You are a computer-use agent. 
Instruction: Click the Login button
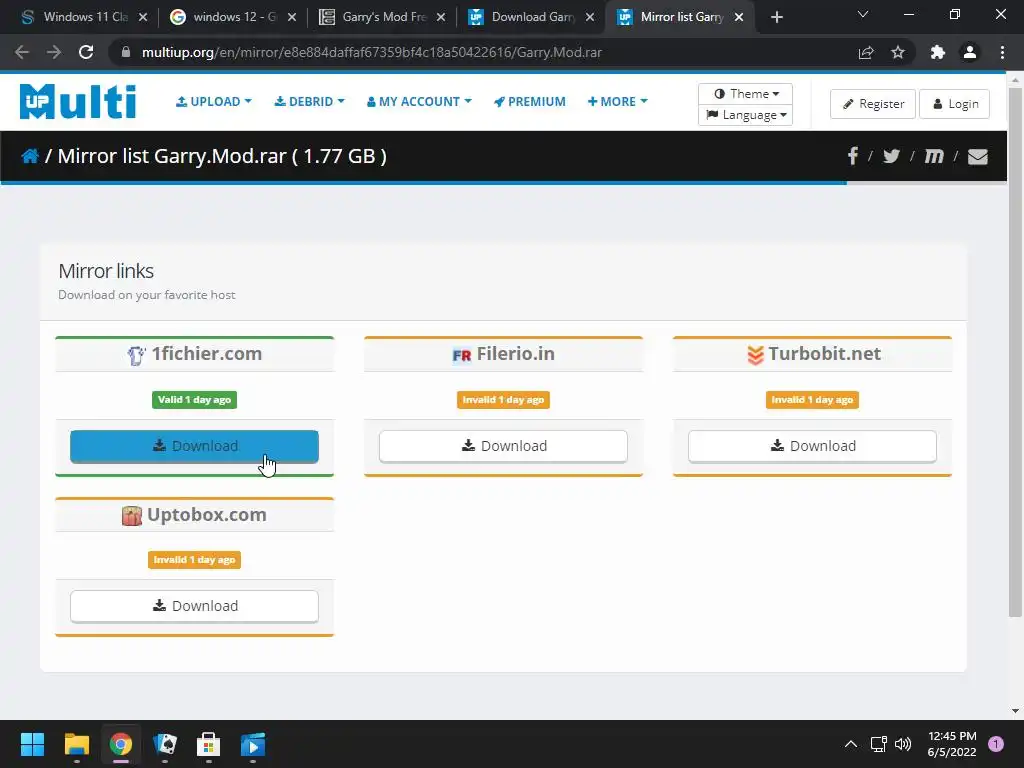coord(954,104)
